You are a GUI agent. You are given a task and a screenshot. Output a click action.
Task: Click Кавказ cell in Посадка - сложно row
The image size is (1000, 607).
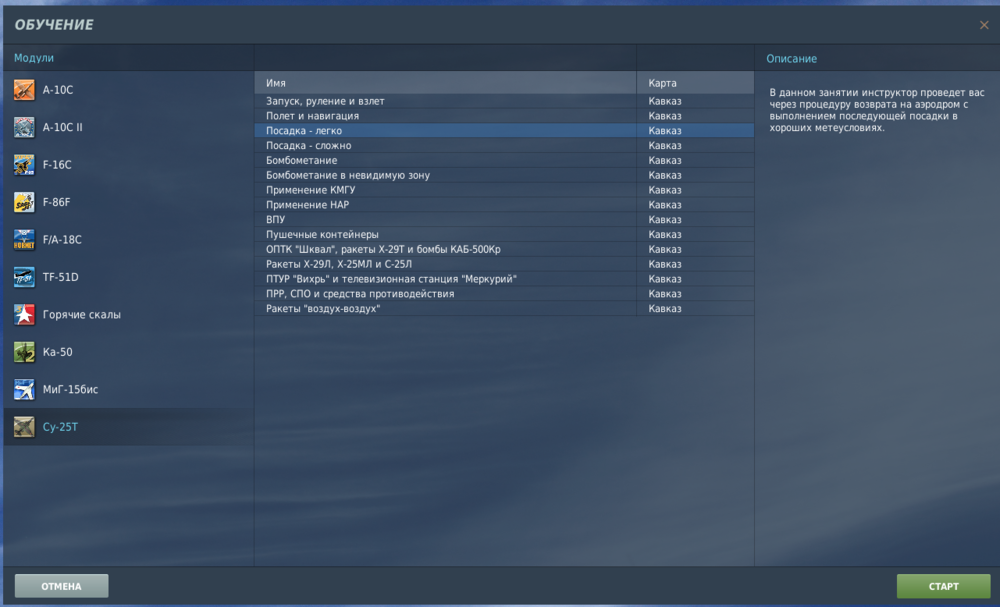(695, 145)
